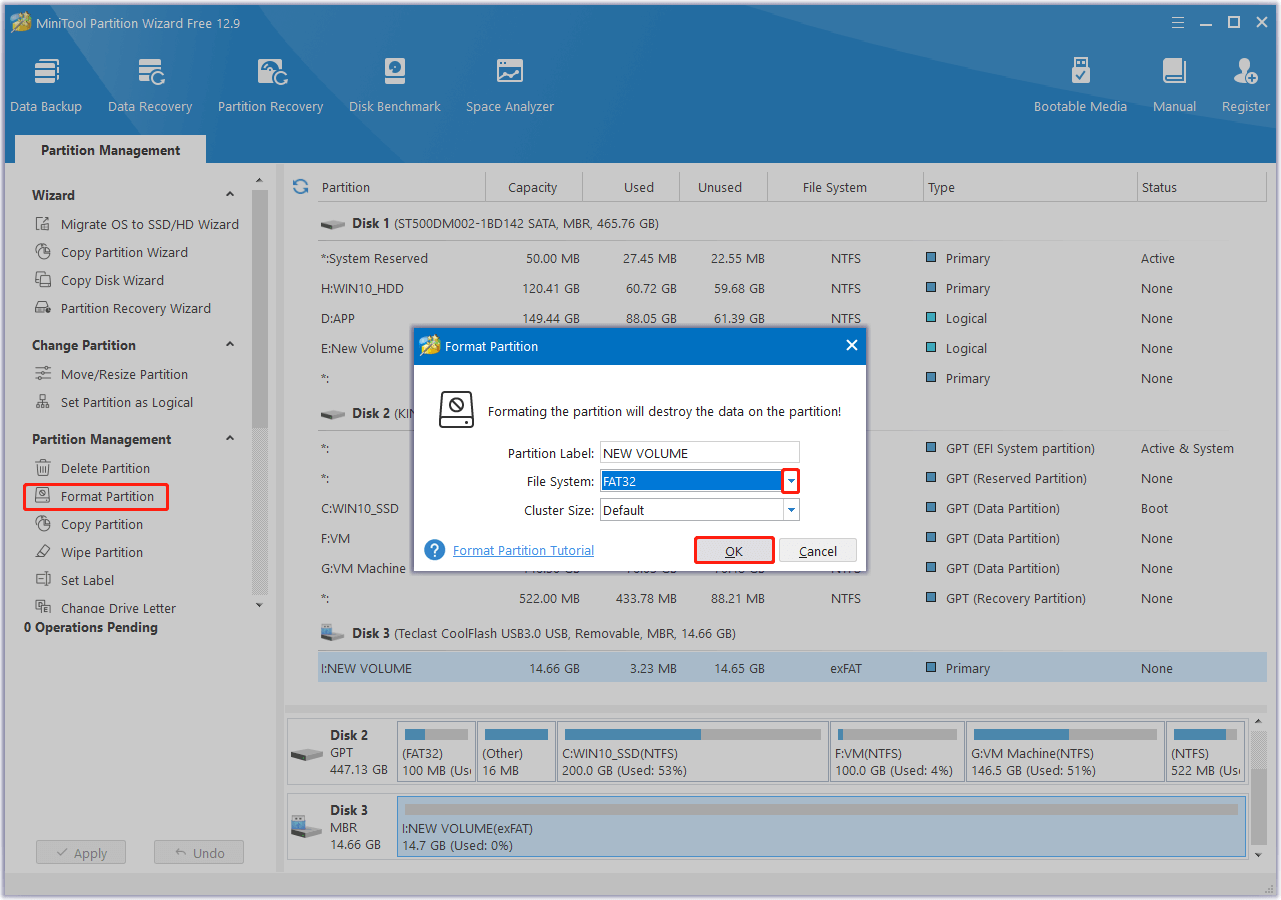
Task: Select the I:NEW VOLUME exFAT disk map block
Action: click(820, 827)
